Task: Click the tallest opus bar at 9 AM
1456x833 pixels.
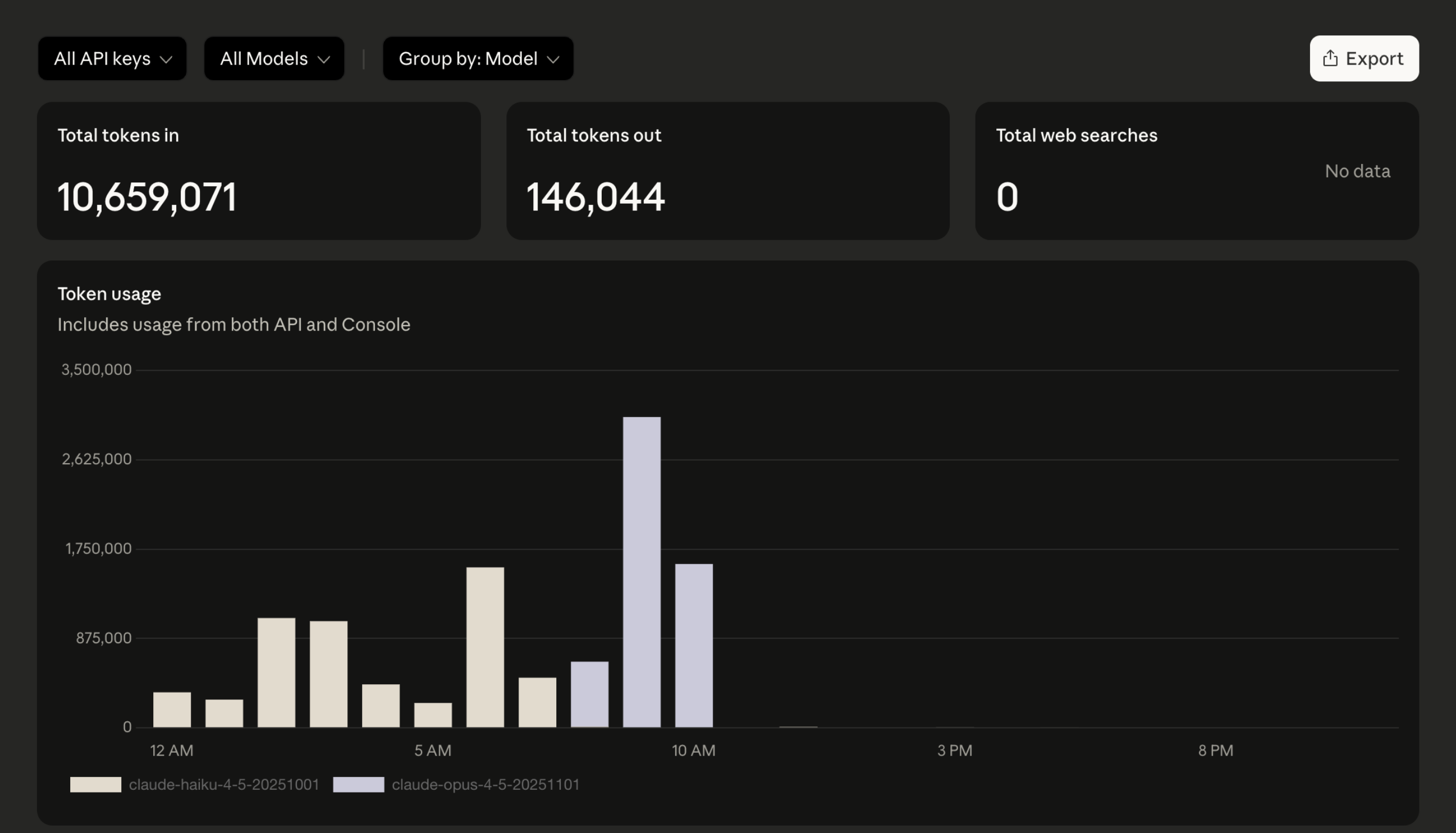Action: [642, 572]
